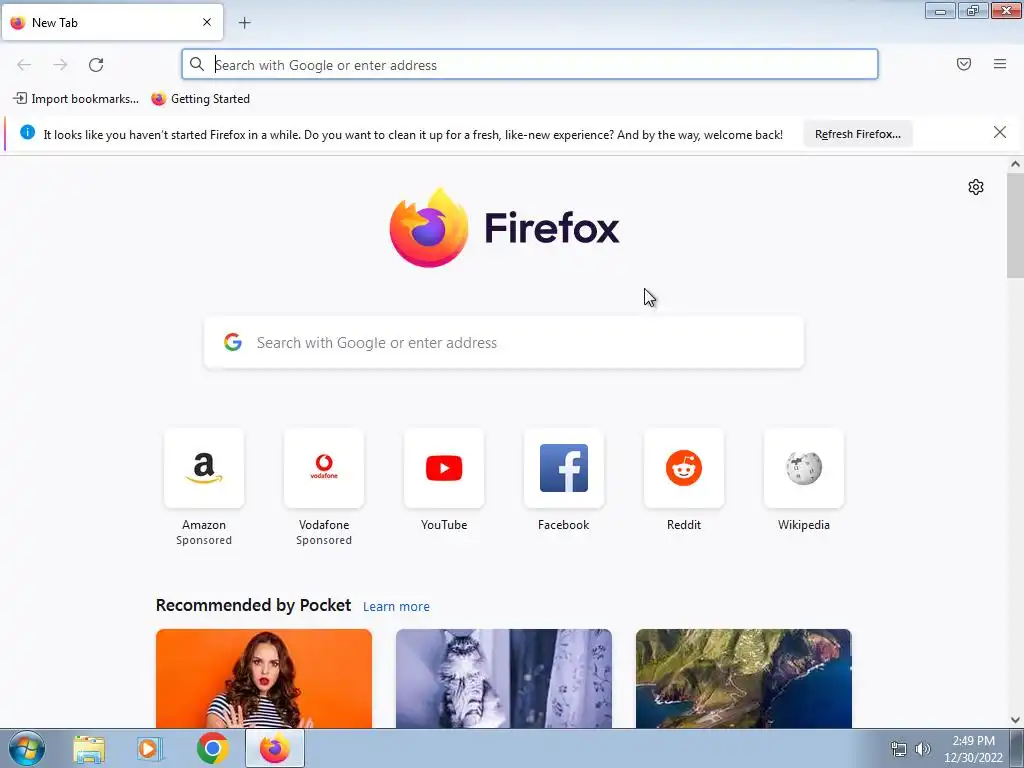The image size is (1024, 768).
Task: Open Windows Explorer from taskbar
Action: pyautogui.click(x=89, y=748)
